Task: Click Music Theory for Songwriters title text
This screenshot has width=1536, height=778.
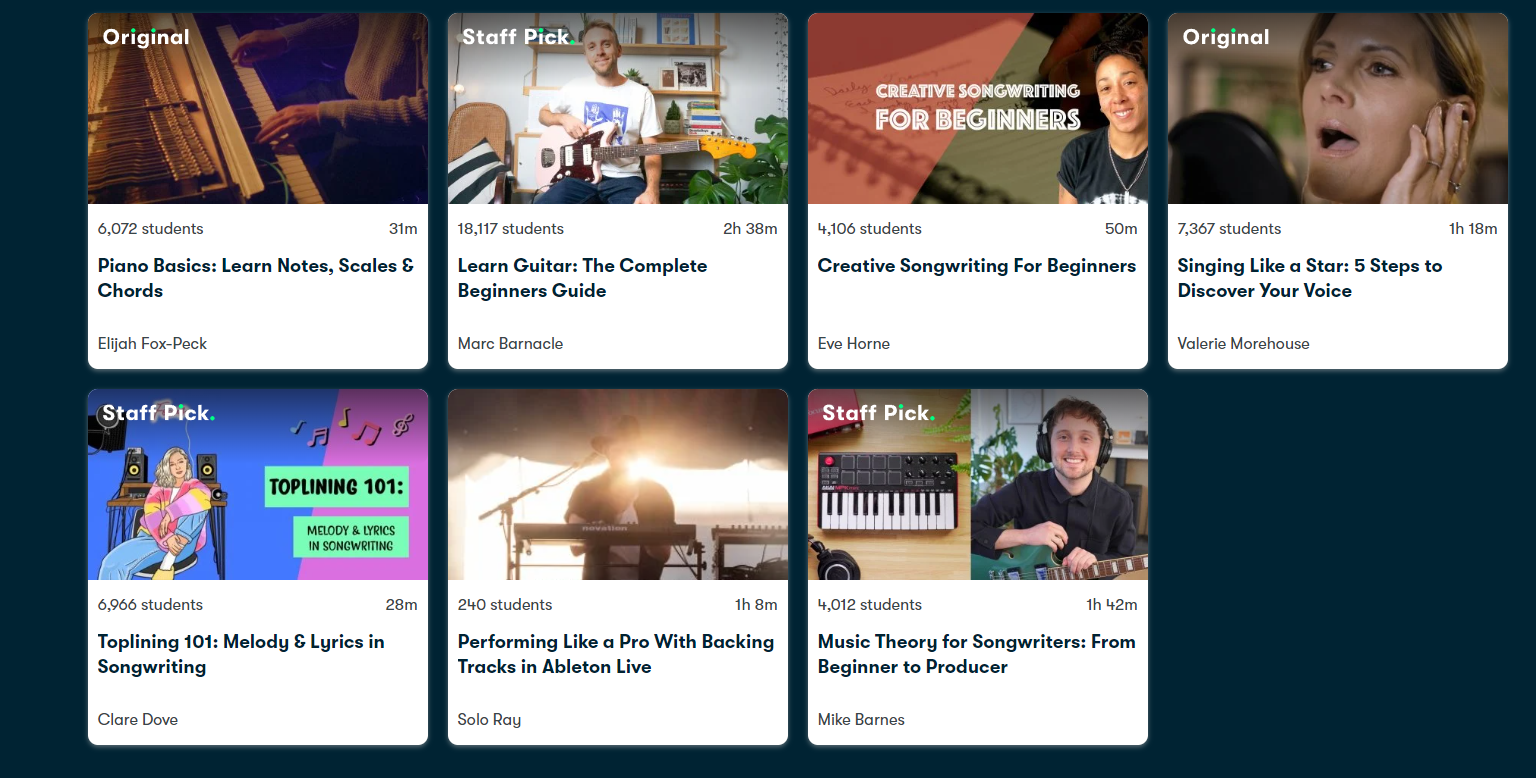Action: pos(977,654)
